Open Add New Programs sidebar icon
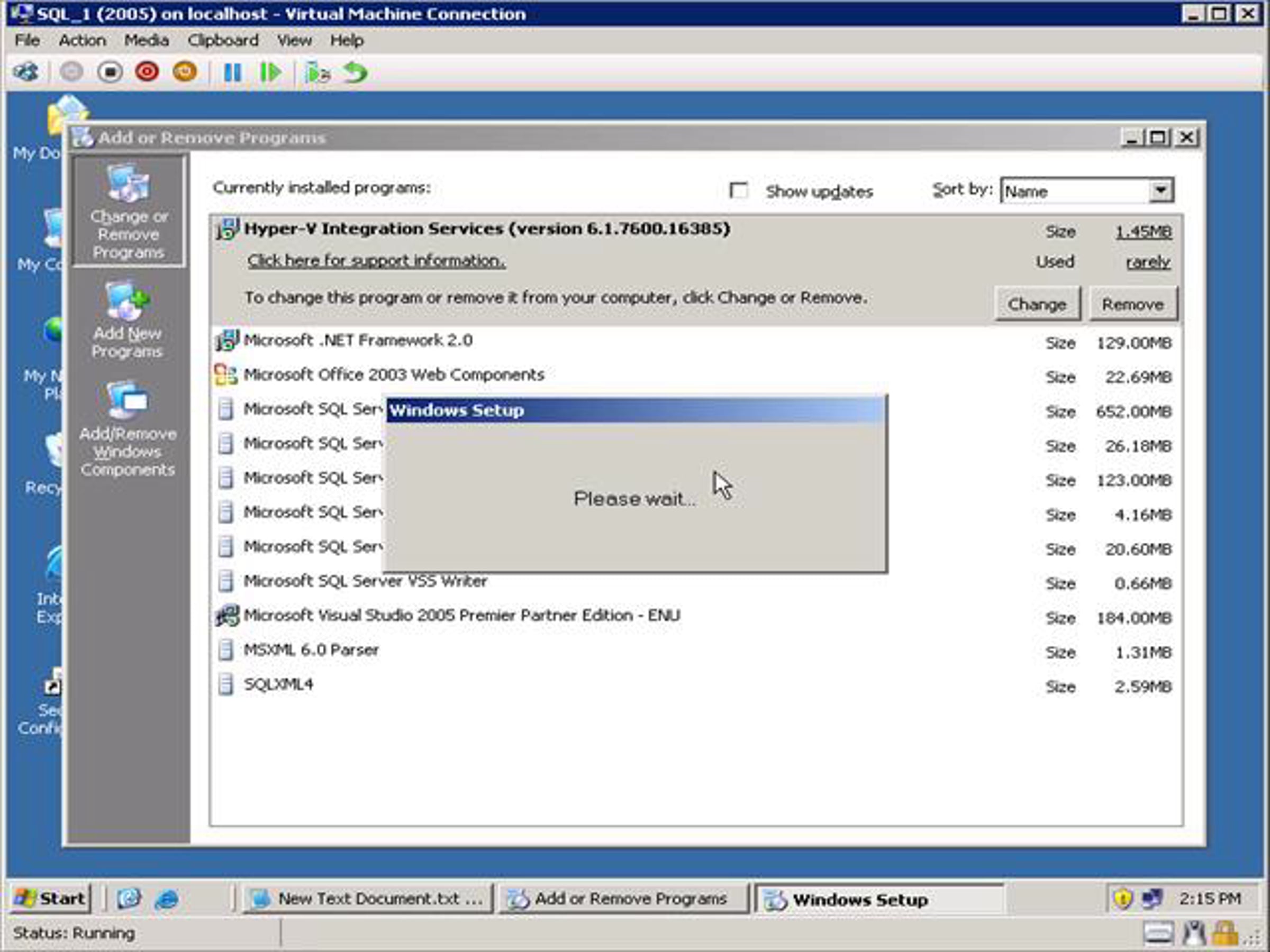 click(128, 319)
